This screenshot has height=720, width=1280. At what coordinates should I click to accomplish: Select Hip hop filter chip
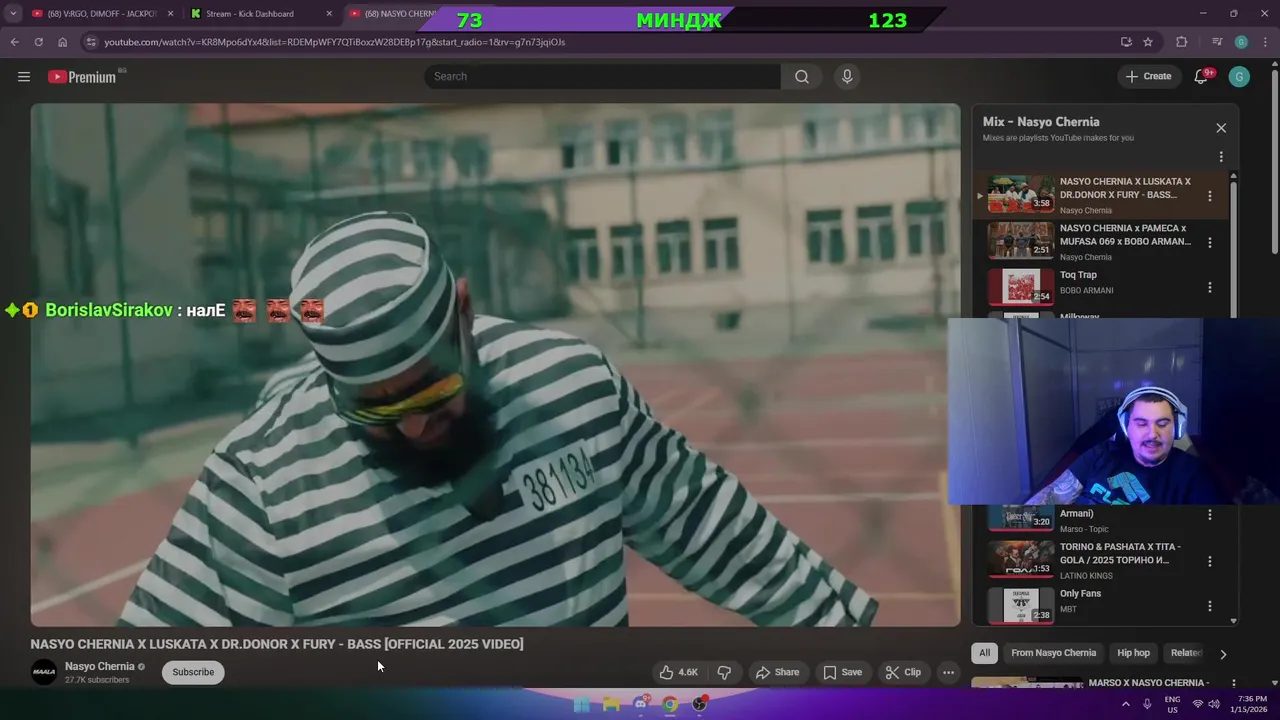1133,653
